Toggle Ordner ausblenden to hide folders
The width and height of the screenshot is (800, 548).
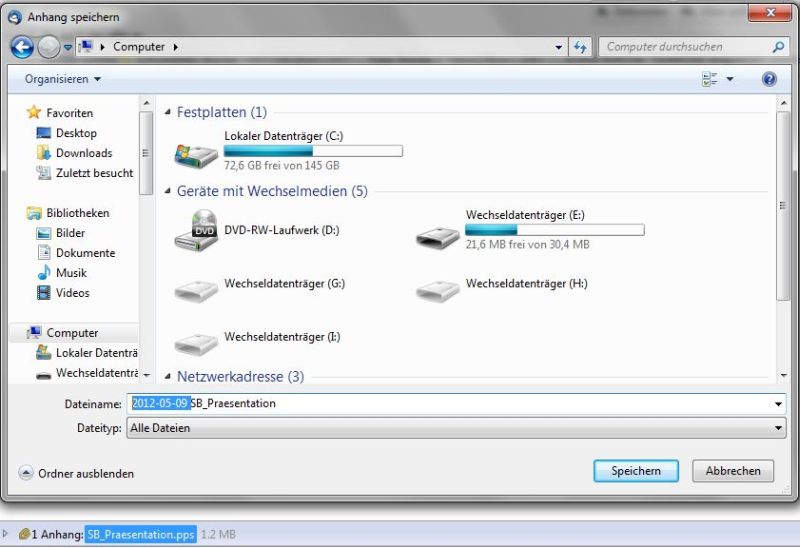tap(77, 474)
